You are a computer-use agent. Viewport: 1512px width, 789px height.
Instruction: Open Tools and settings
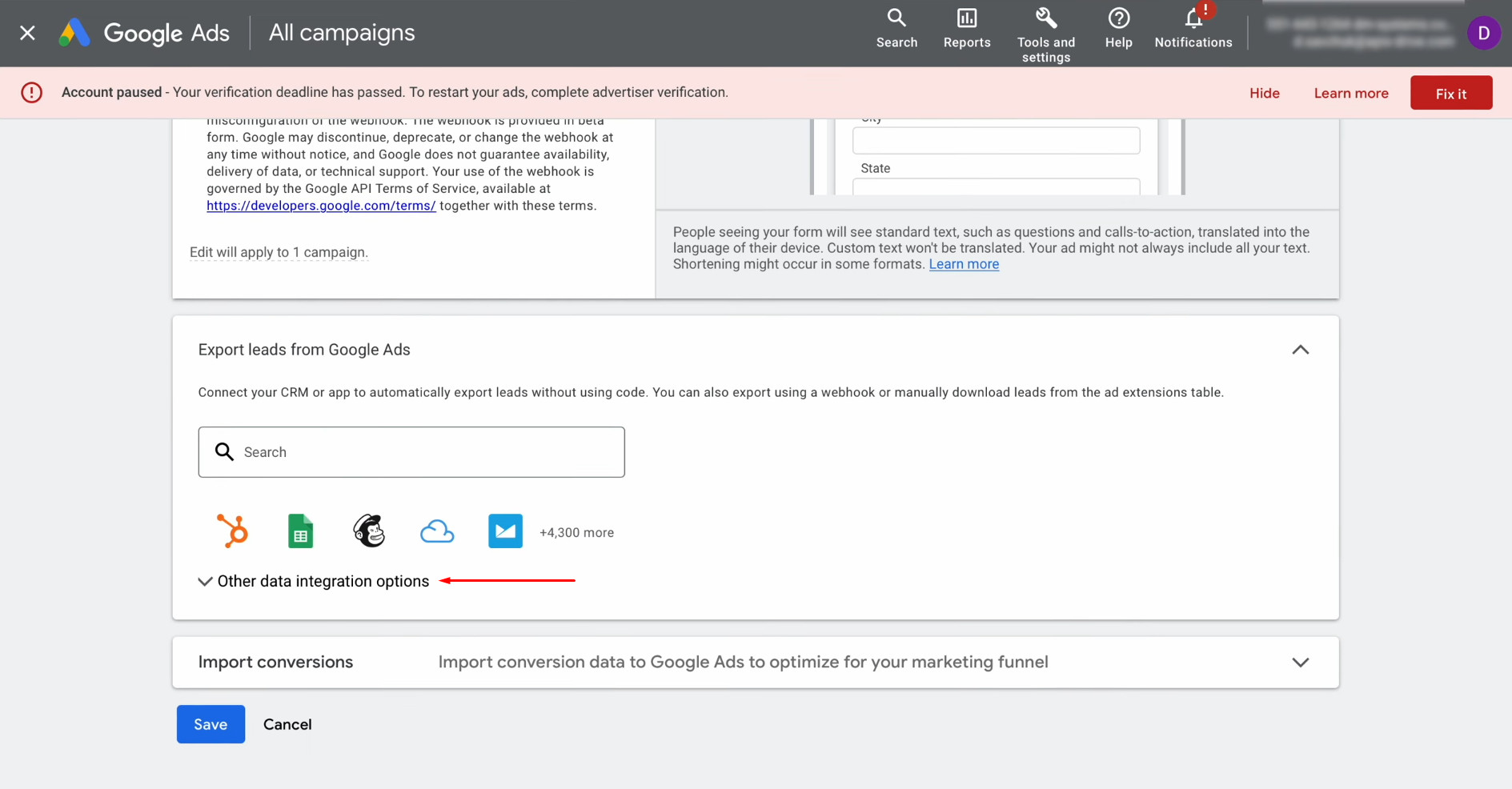click(1046, 35)
